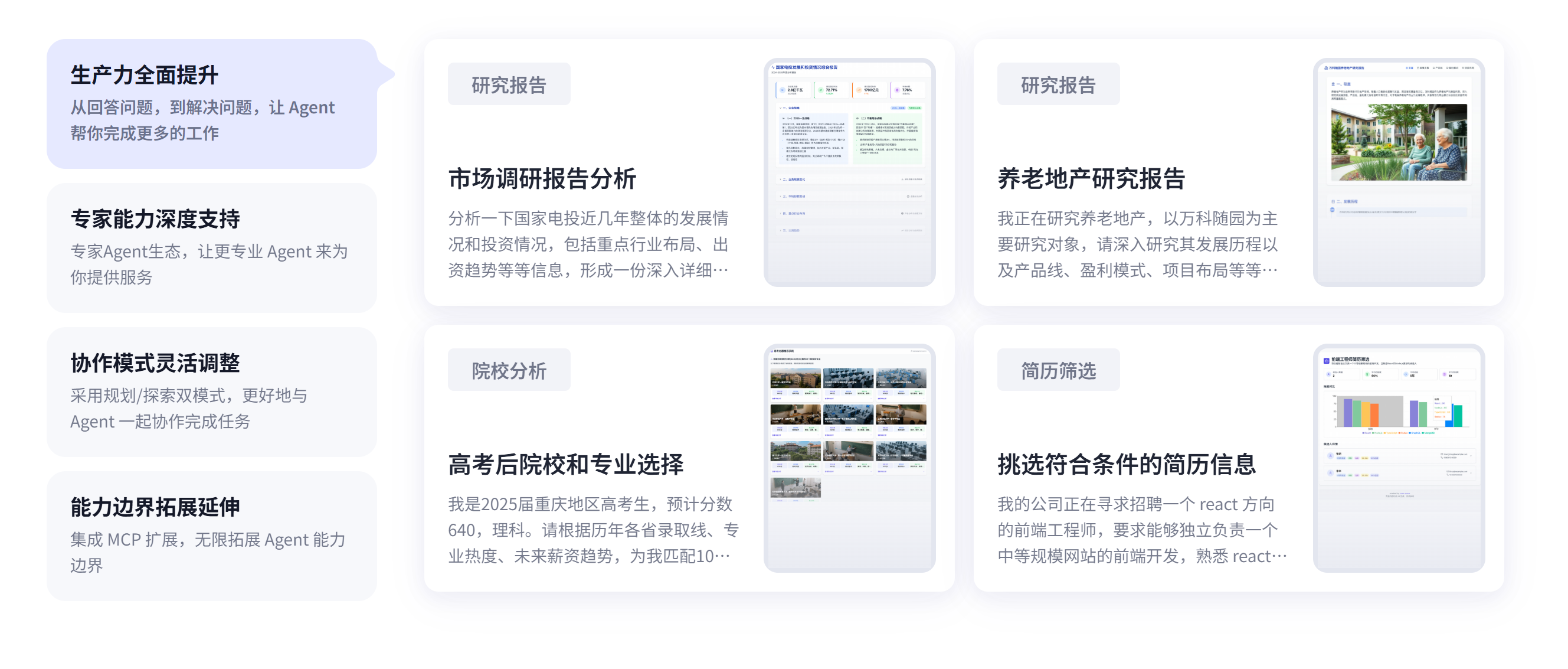Click the 简历筛选 category tag
Image resolution: width=1568 pixels, height=669 pixels.
point(1058,370)
